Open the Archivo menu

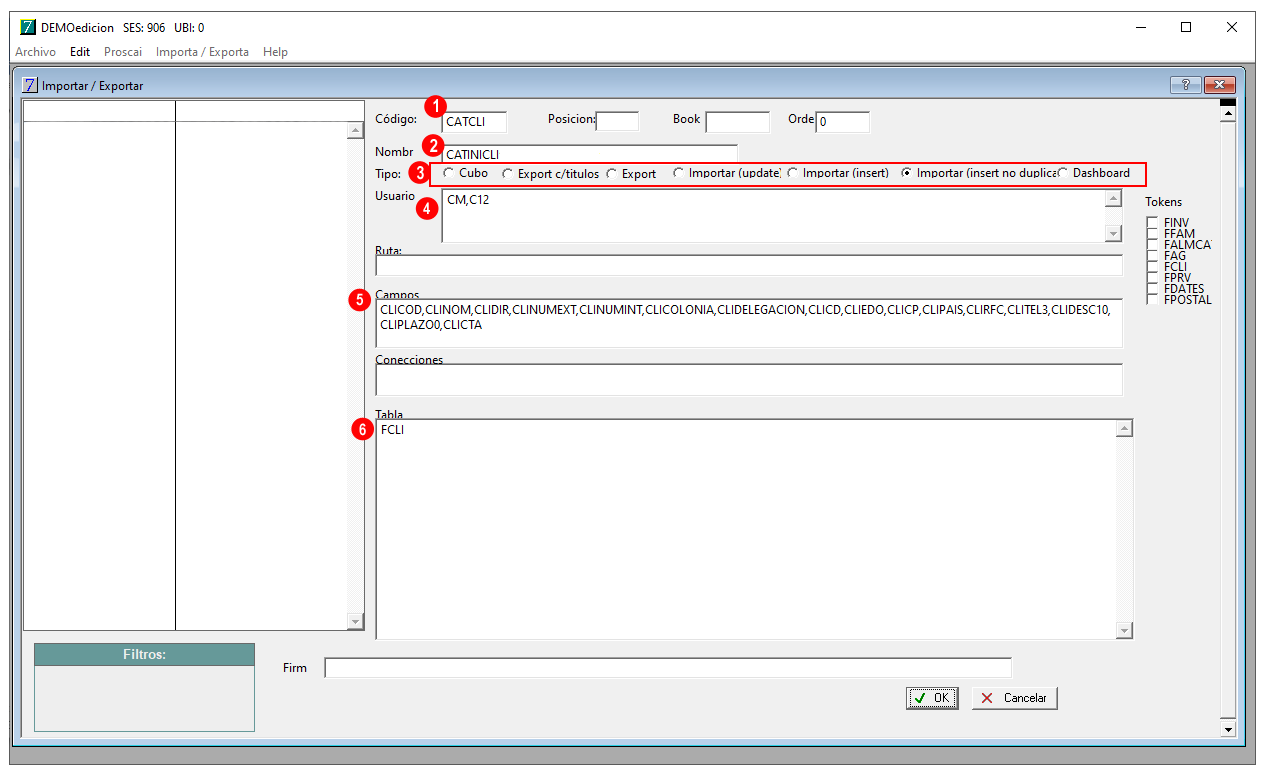pyautogui.click(x=35, y=52)
